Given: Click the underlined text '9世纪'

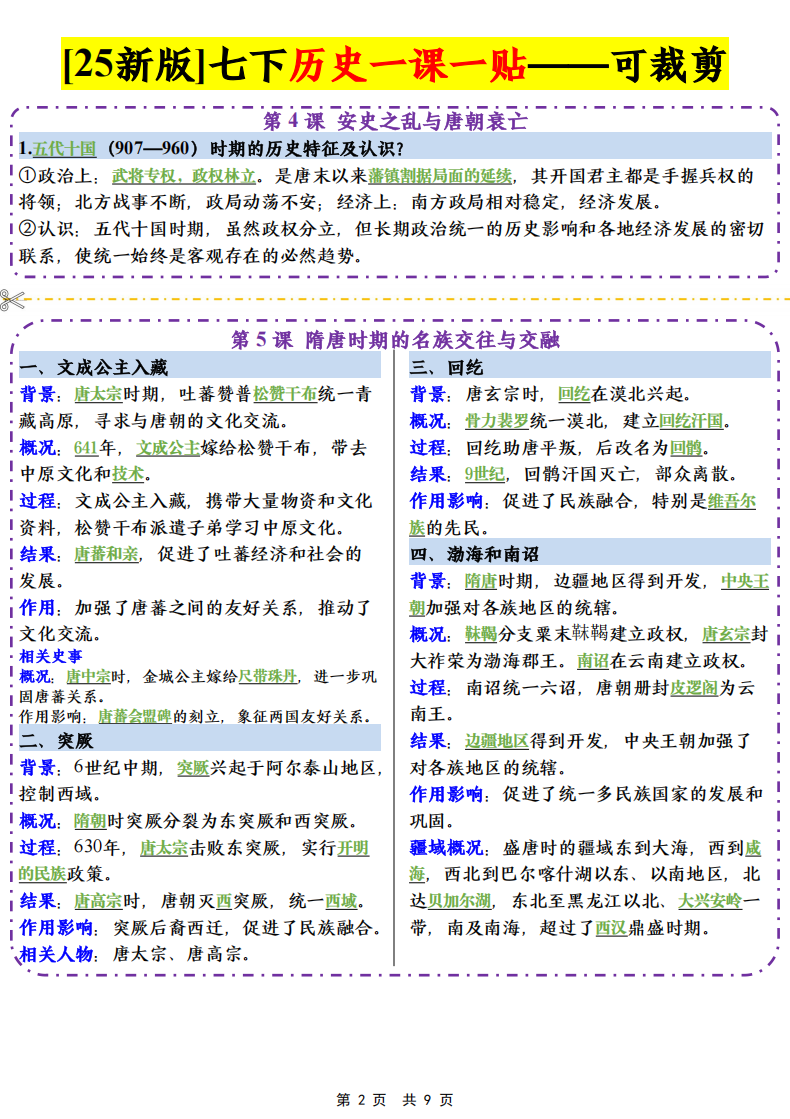Looking at the screenshot, I should pyautogui.click(x=485, y=474).
